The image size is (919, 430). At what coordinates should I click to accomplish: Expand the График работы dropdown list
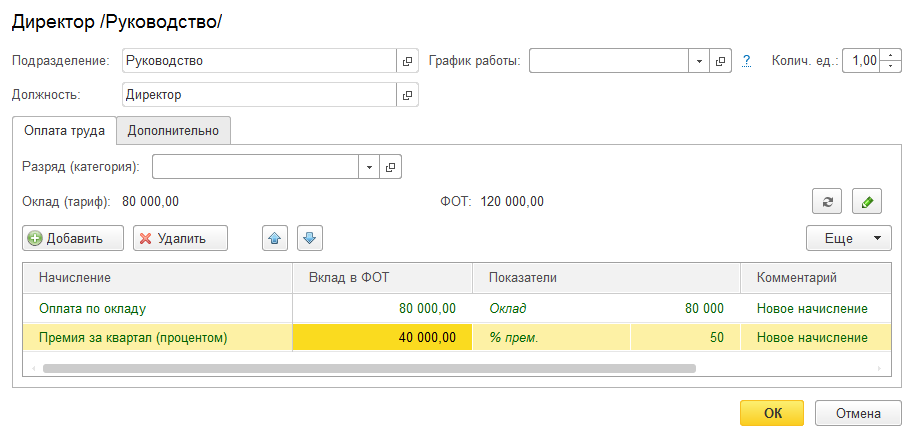(699, 61)
